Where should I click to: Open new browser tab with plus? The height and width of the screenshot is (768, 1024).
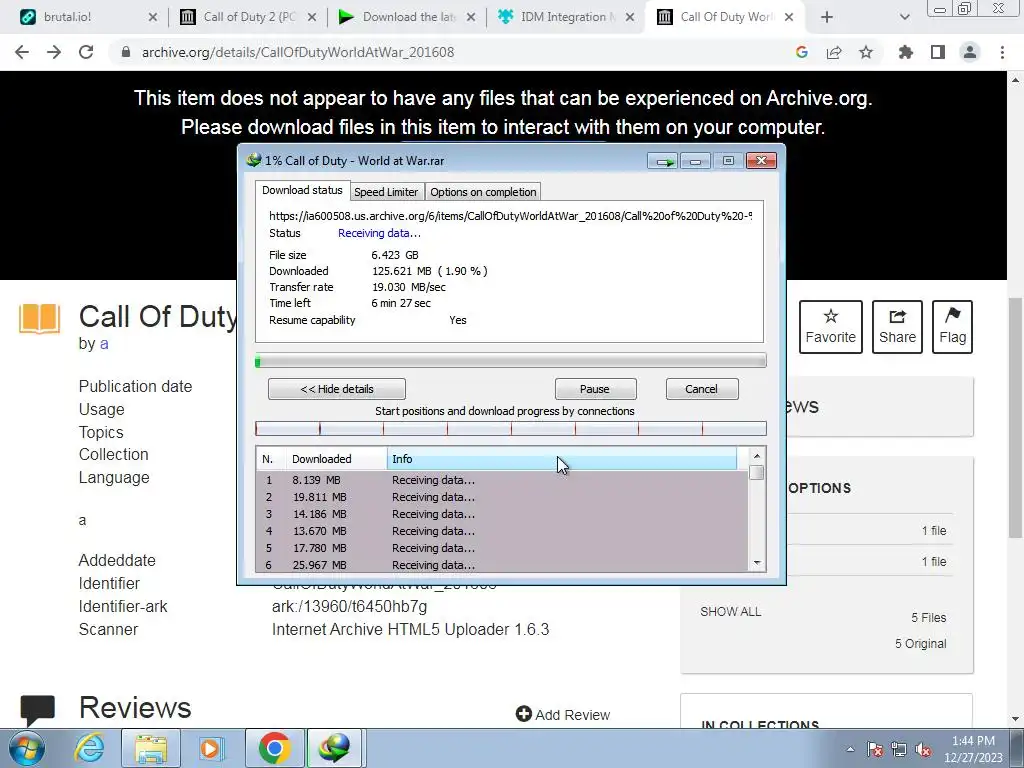(827, 17)
